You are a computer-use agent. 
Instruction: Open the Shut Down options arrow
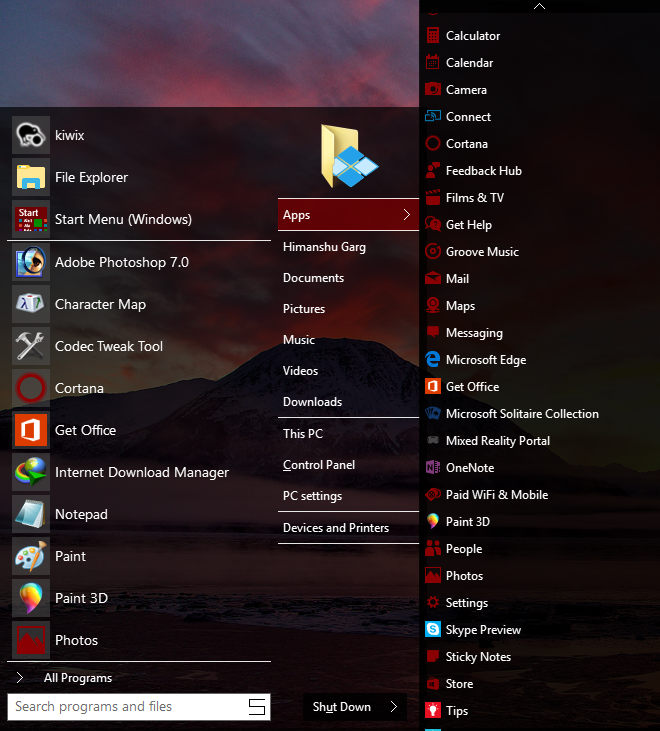(393, 707)
